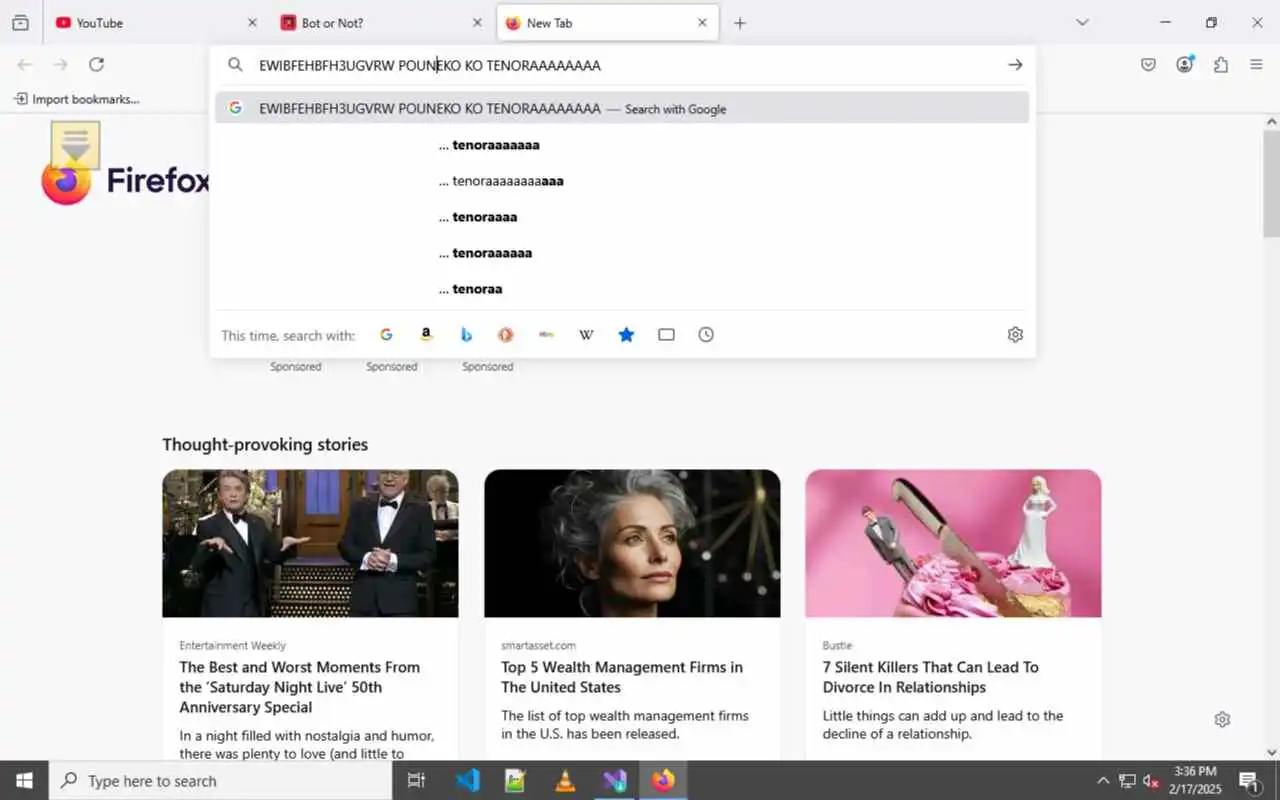This screenshot has width=1280, height=800.
Task: Choose the 'tenoraa' suggestion
Action: pyautogui.click(x=622, y=289)
